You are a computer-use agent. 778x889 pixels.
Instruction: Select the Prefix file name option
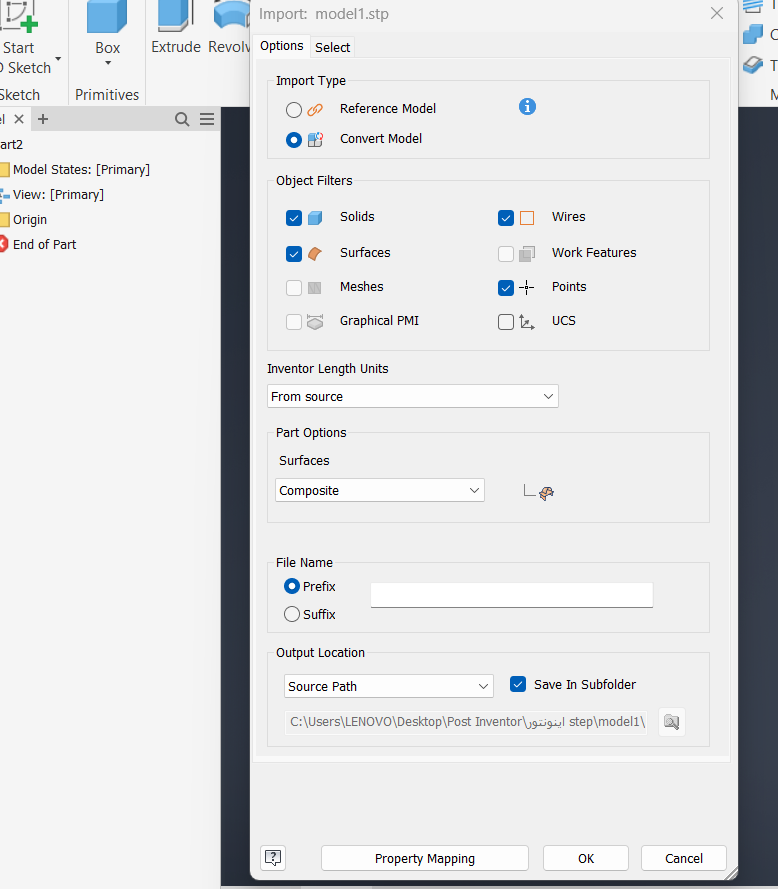[x=291, y=586]
